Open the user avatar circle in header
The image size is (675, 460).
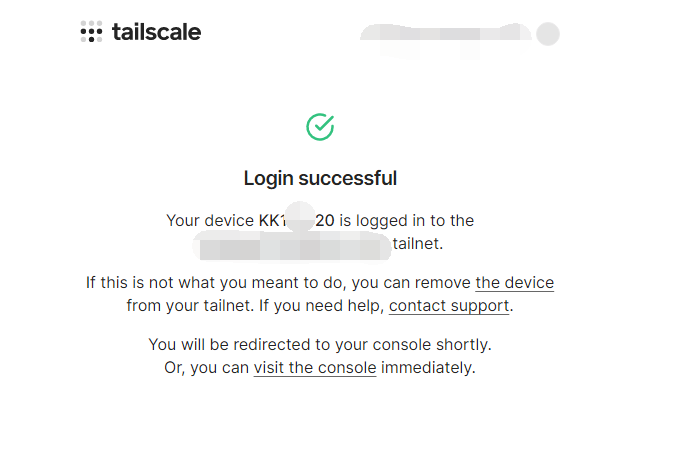(548, 34)
